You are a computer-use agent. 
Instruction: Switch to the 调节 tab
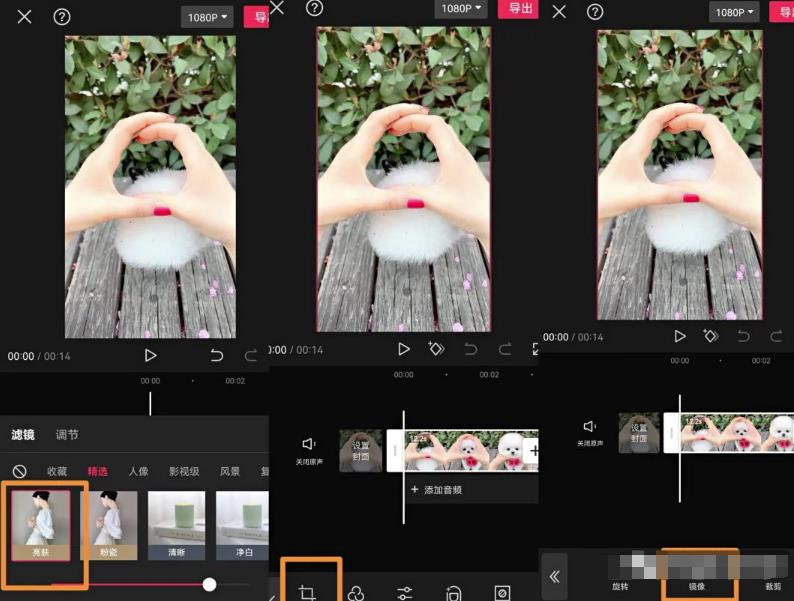click(x=67, y=435)
